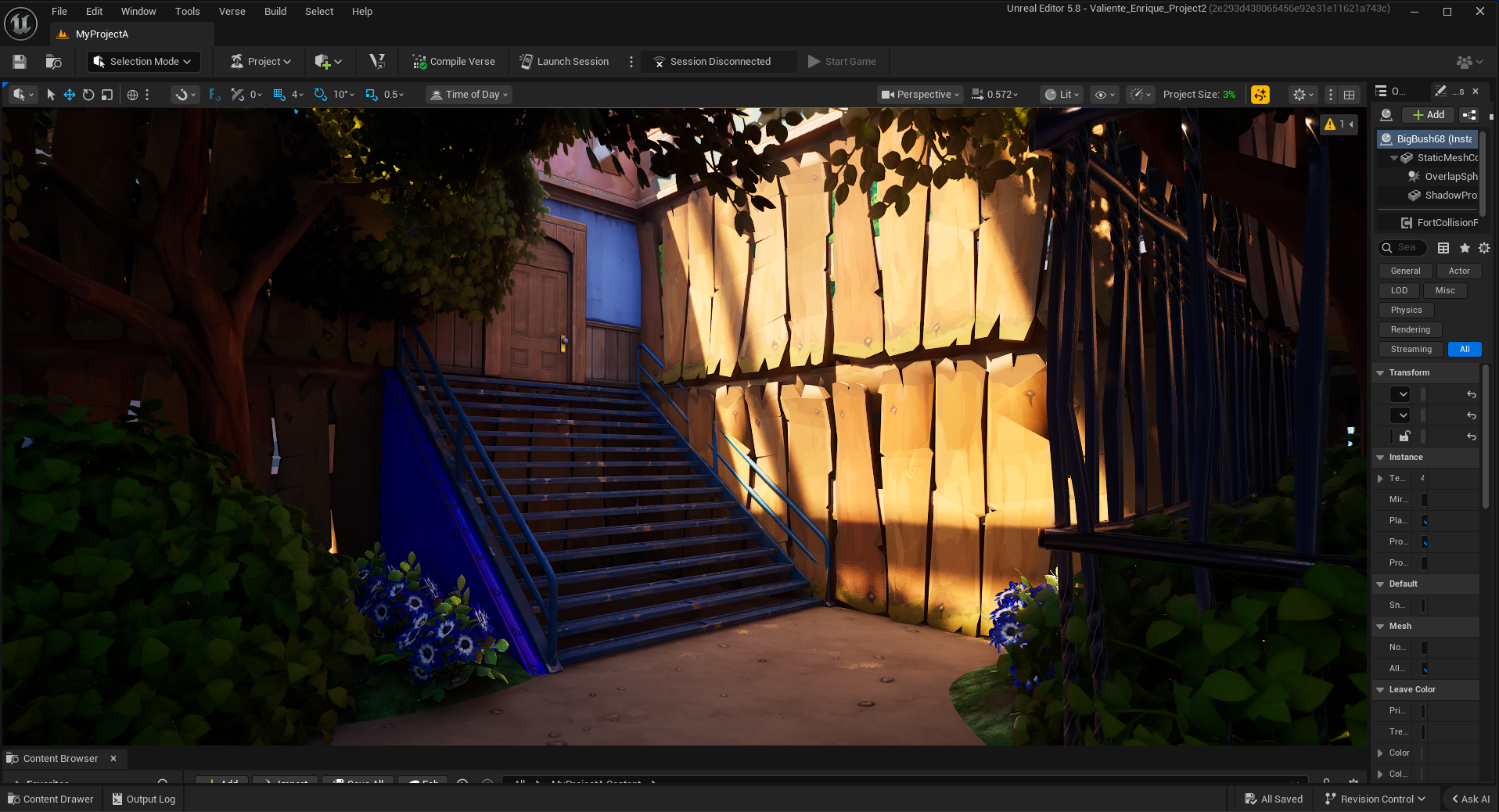Click the favorites star icon in Details
This screenshot has width=1499, height=812.
[x=1465, y=248]
